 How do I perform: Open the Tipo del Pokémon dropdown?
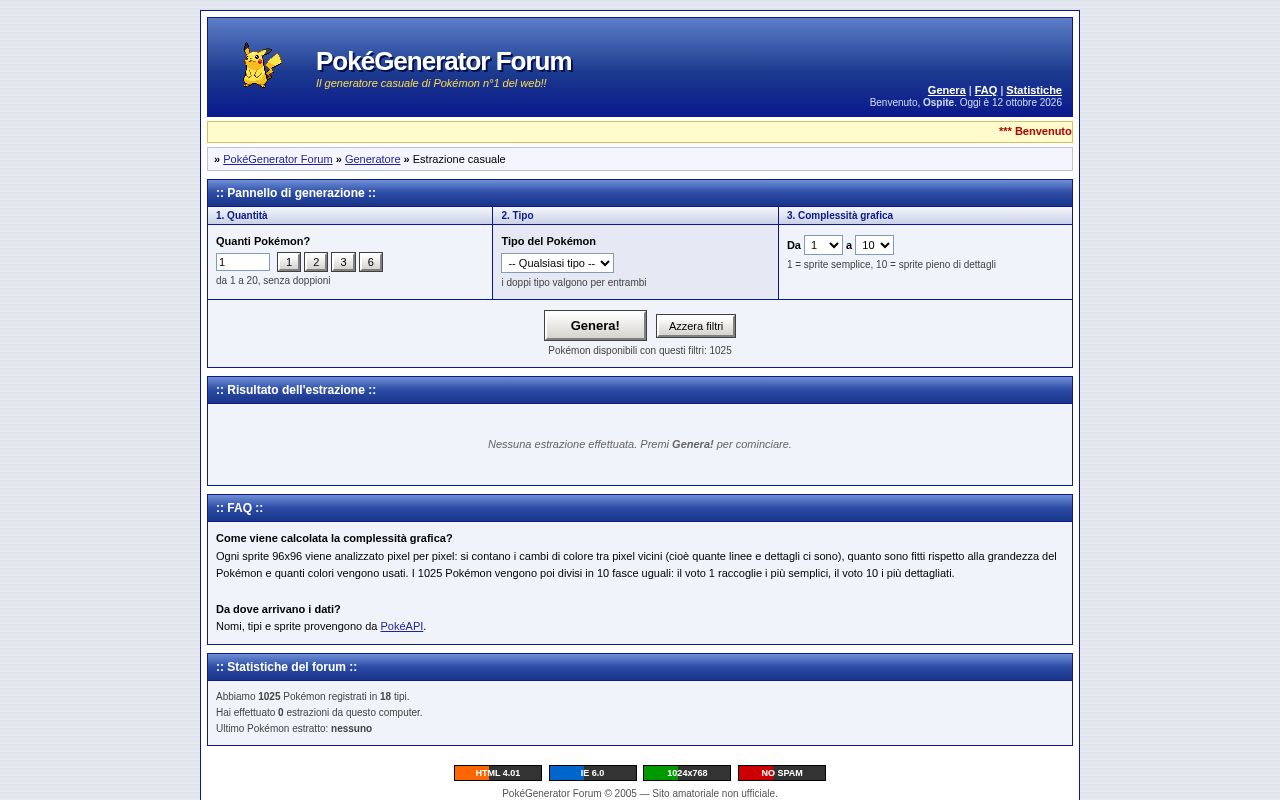pos(557,263)
